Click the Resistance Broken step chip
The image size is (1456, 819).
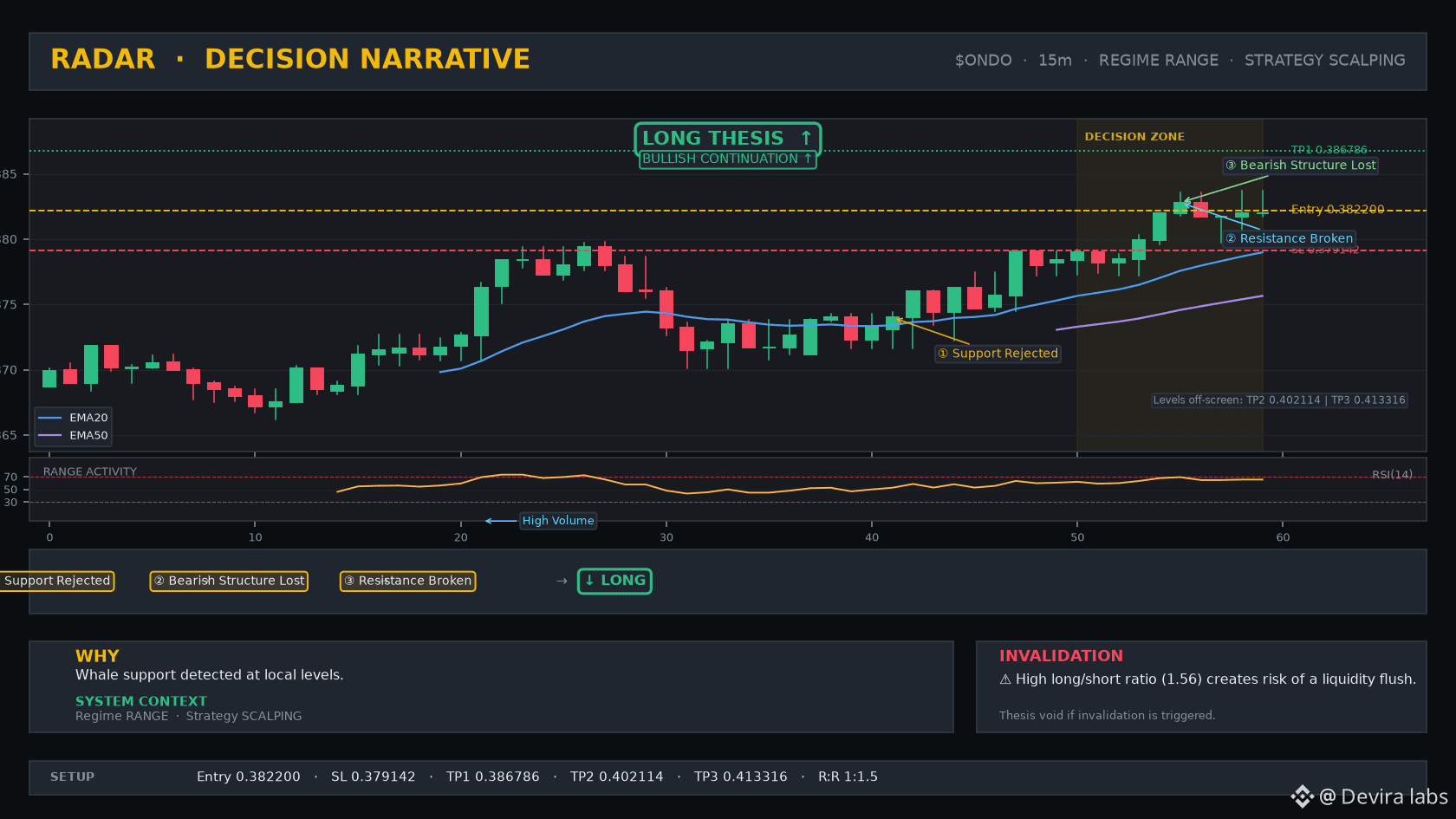pos(407,581)
